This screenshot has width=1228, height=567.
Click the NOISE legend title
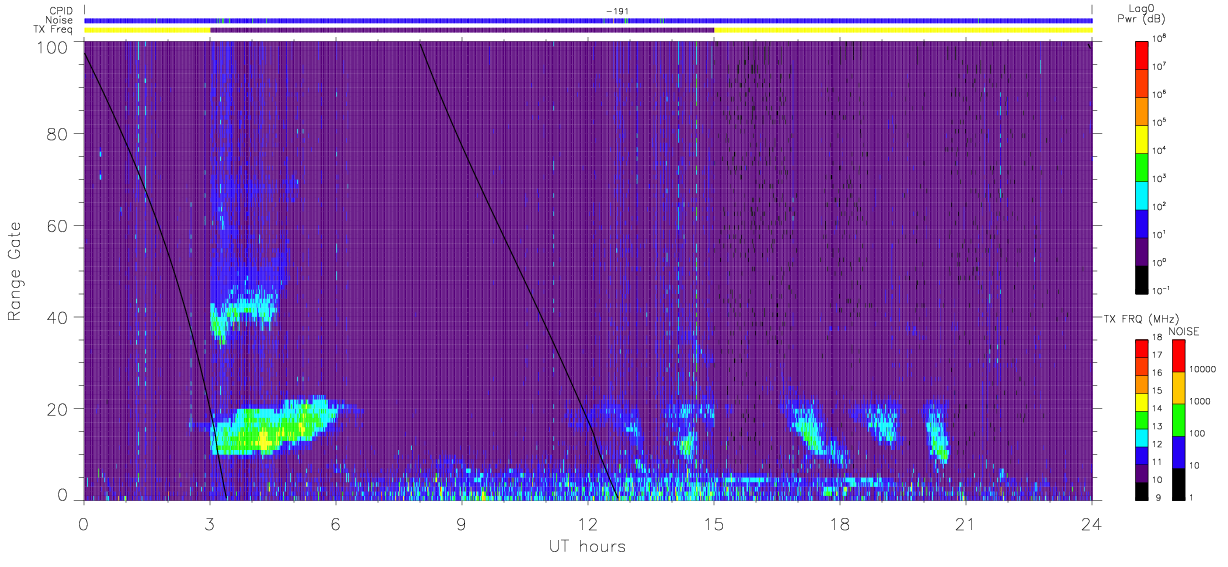click(1185, 331)
